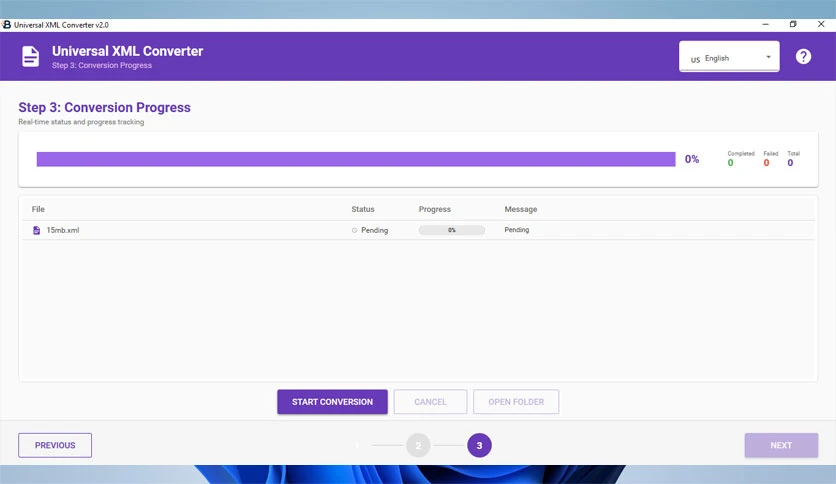Minimize the Universal XML Converter window
Image resolution: width=836 pixels, height=484 pixels.
[x=765, y=25]
